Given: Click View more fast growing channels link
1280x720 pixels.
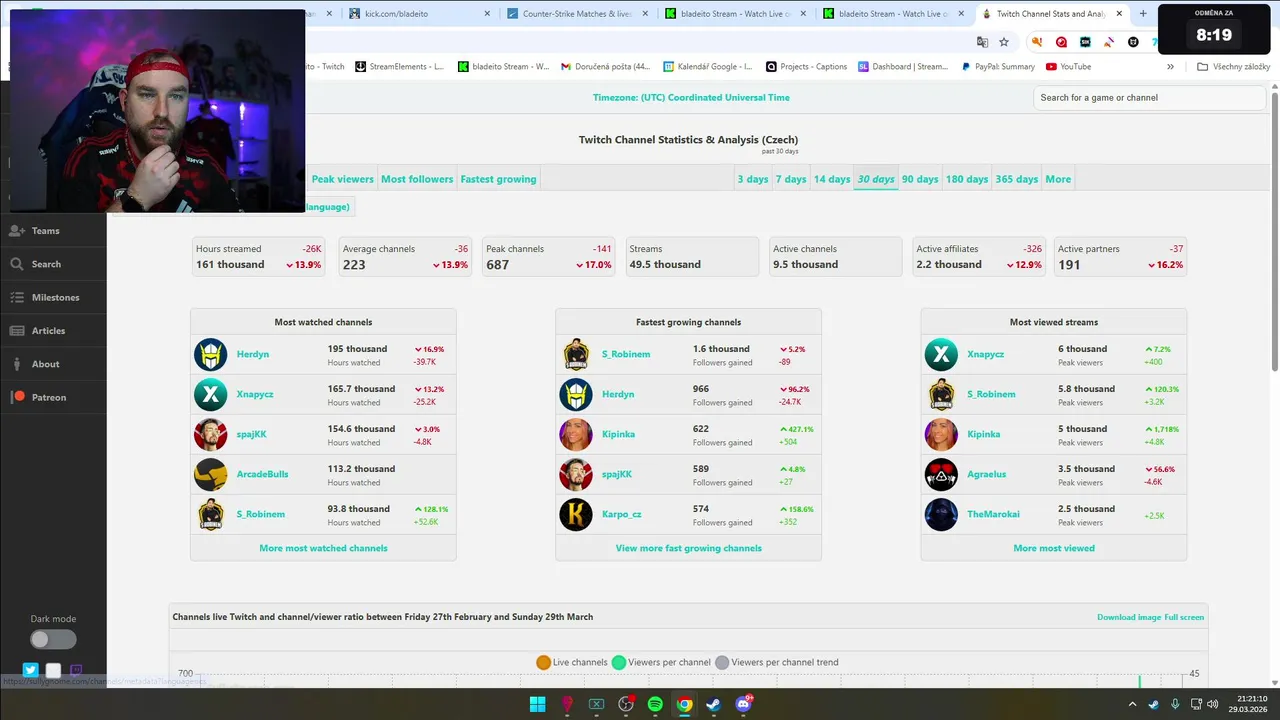Looking at the screenshot, I should coord(688,548).
